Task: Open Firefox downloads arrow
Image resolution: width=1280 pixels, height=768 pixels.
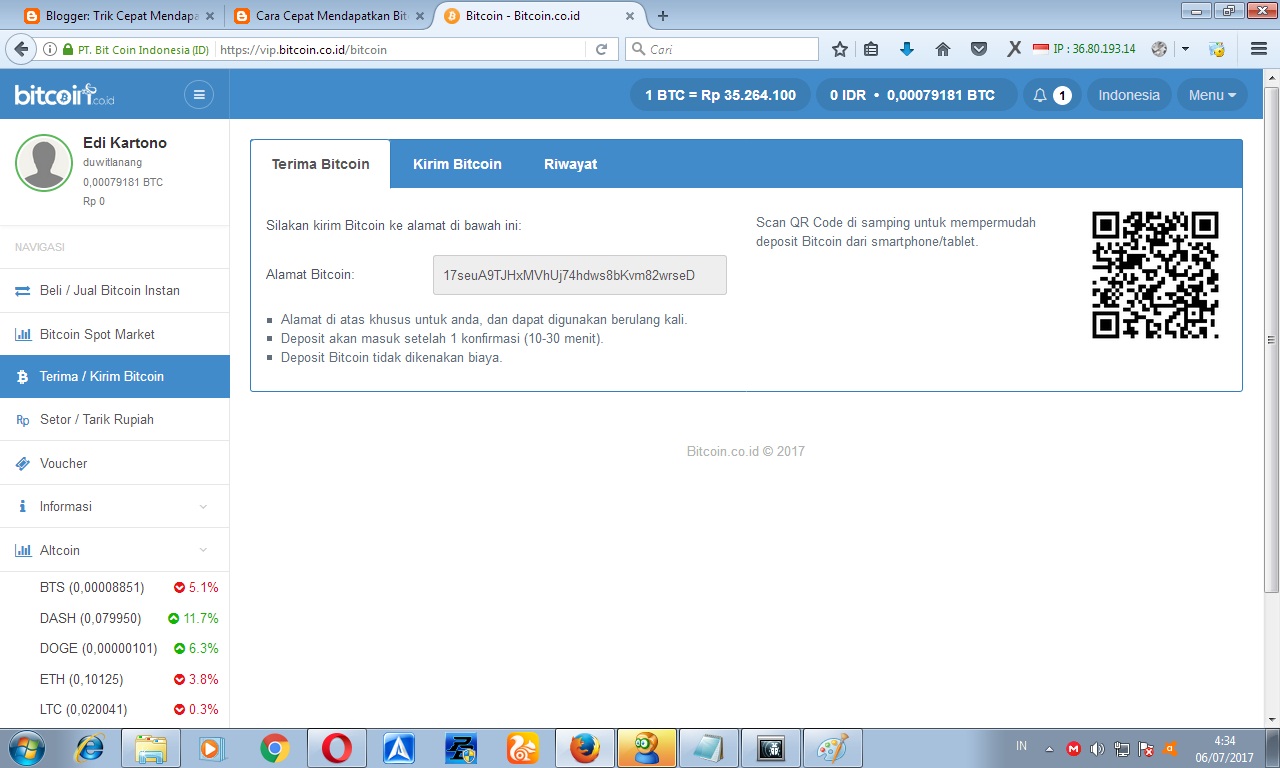Action: tap(907, 49)
